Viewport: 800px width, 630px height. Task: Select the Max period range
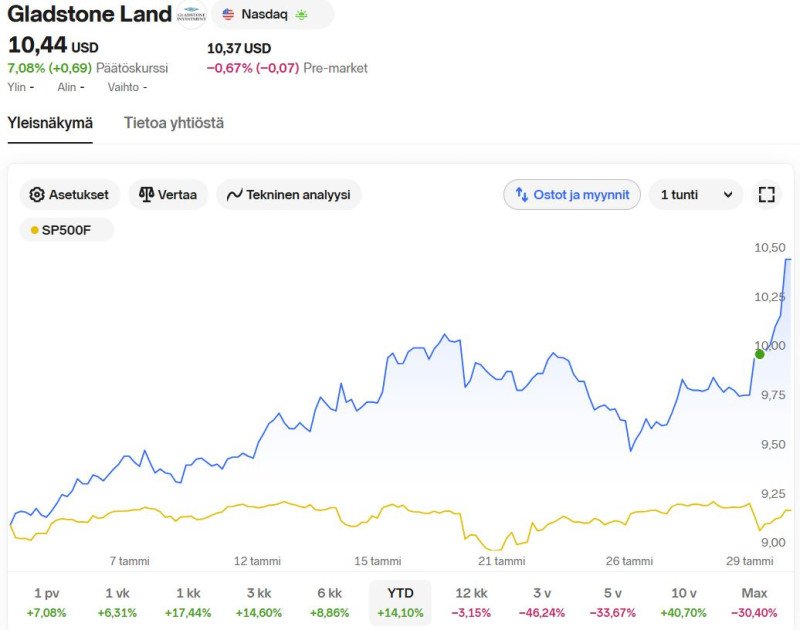754,602
